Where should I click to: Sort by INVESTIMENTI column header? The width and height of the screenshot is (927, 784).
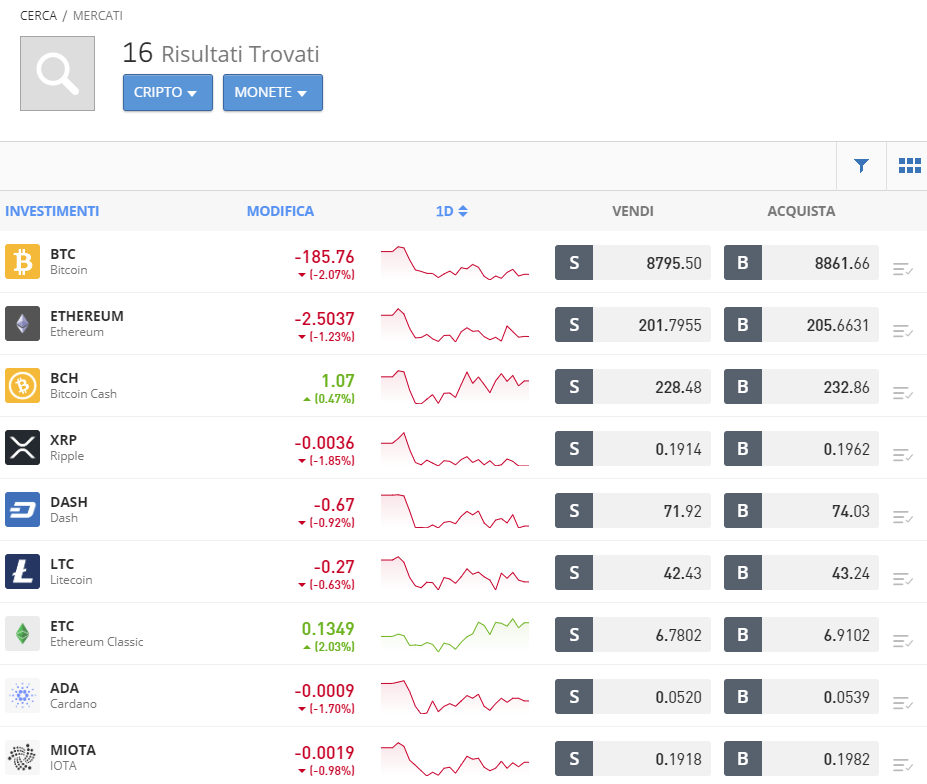tap(52, 211)
